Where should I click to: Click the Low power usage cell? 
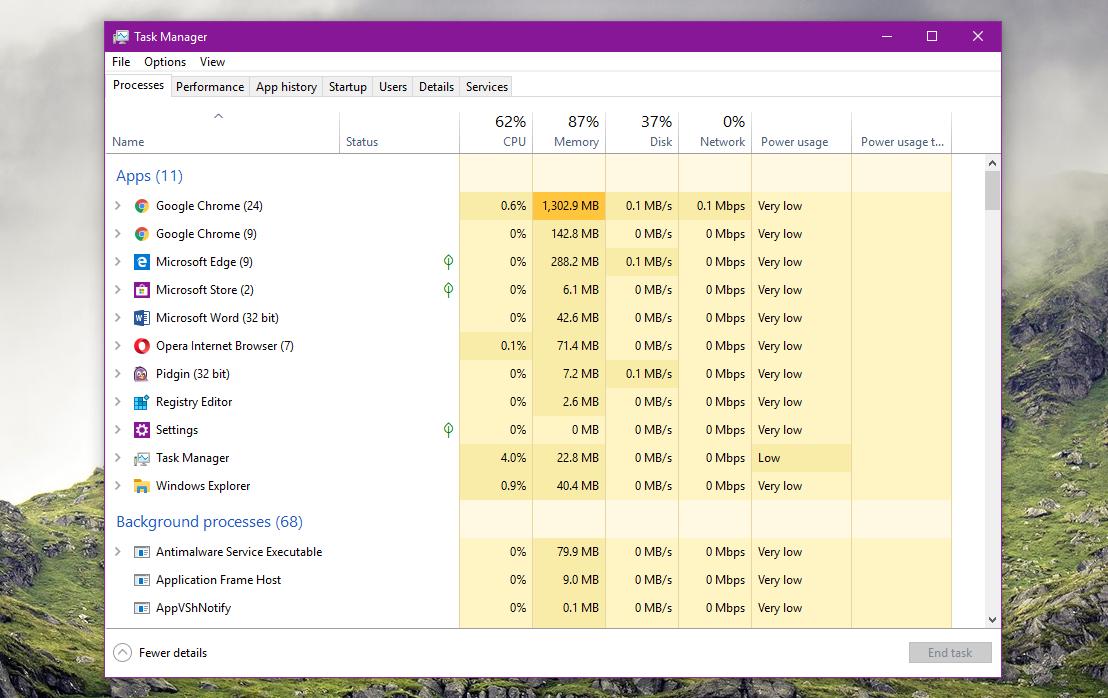pyautogui.click(x=801, y=458)
